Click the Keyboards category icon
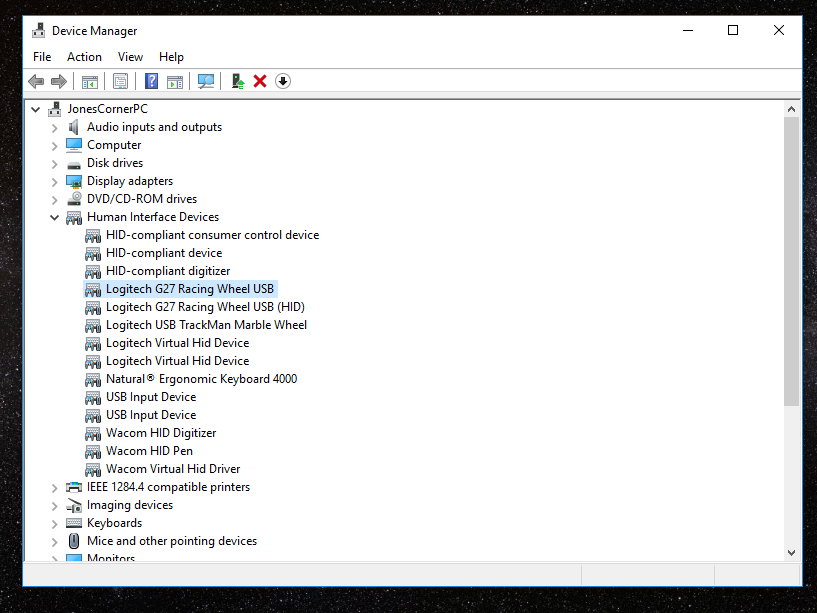 coord(74,523)
